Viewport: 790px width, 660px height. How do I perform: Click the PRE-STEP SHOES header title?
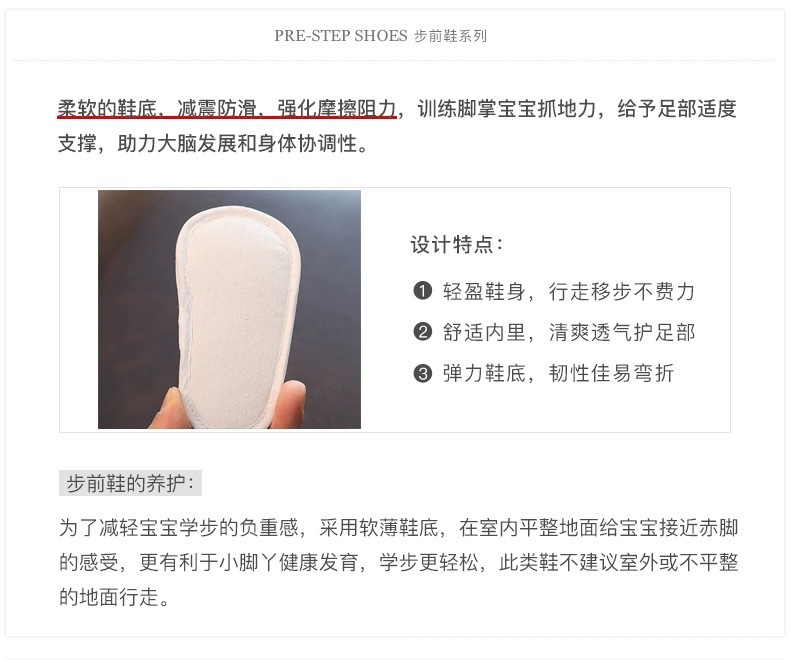[x=341, y=36]
